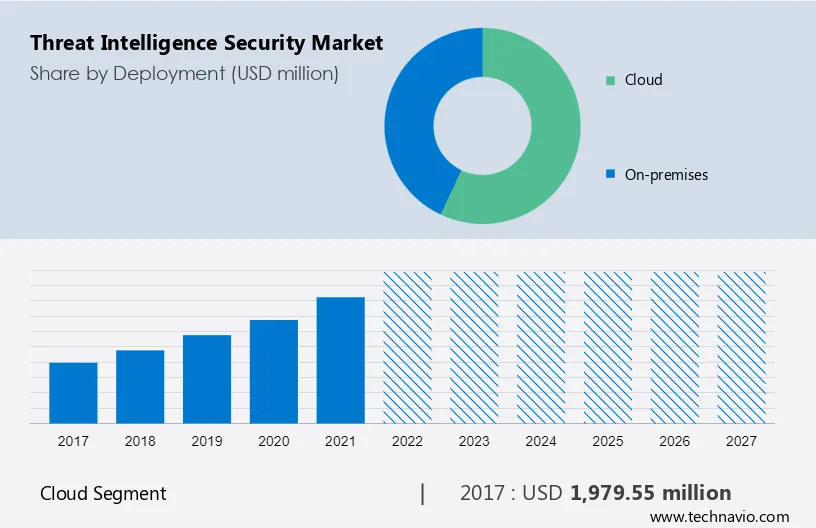Image resolution: width=816 pixels, height=528 pixels.
Task: Click the 2024 axis label
Action: (x=541, y=441)
